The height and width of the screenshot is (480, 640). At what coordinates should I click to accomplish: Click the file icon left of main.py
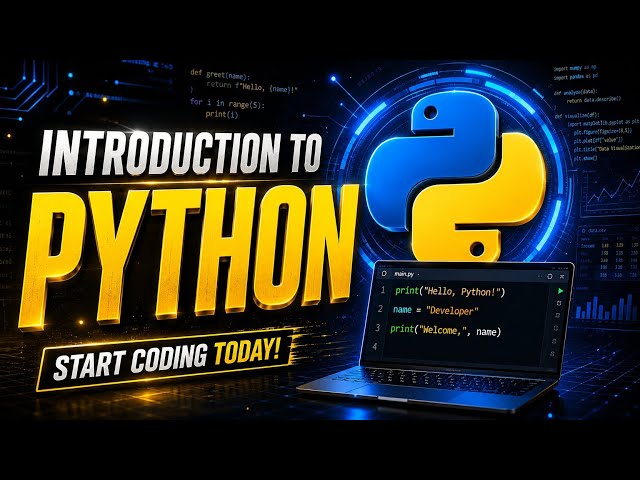384,273
